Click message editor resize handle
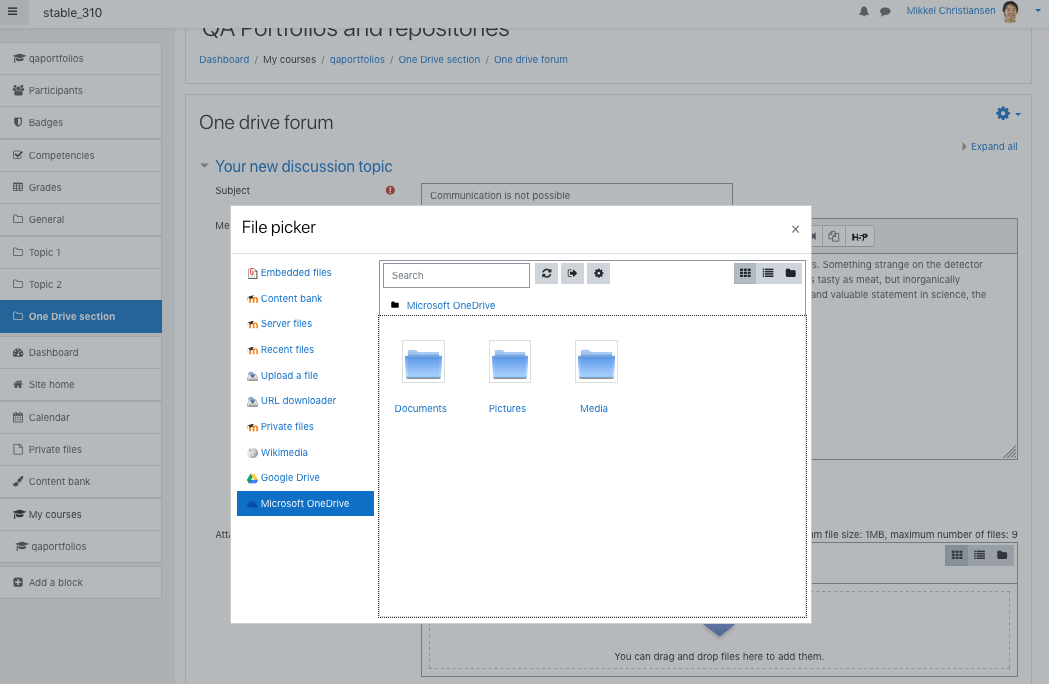Screen dimensions: 1049x684 tap(1010, 452)
